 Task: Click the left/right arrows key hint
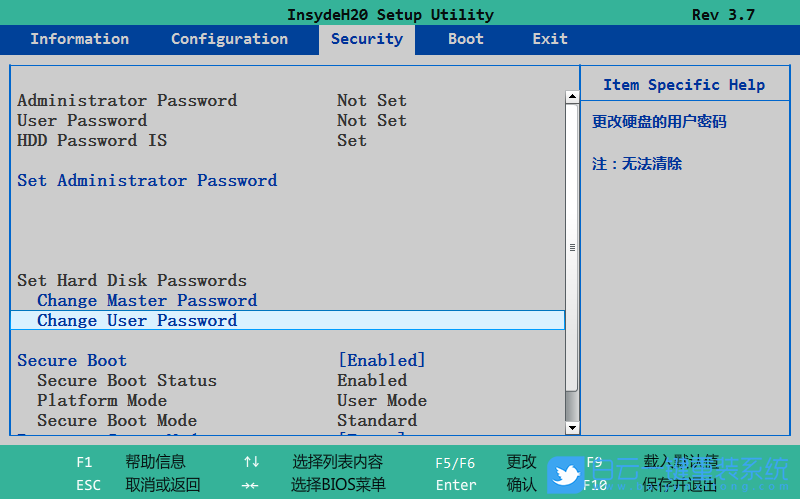(x=251, y=485)
